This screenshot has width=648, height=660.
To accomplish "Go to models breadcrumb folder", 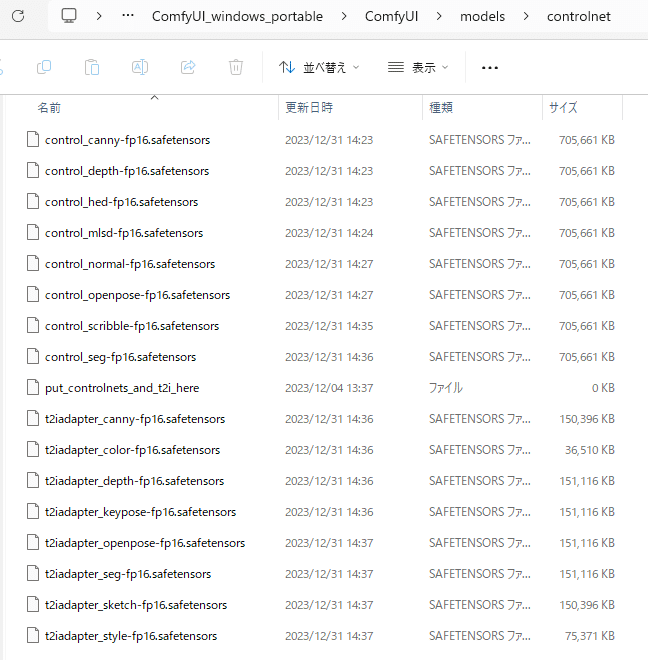I will (x=482, y=16).
